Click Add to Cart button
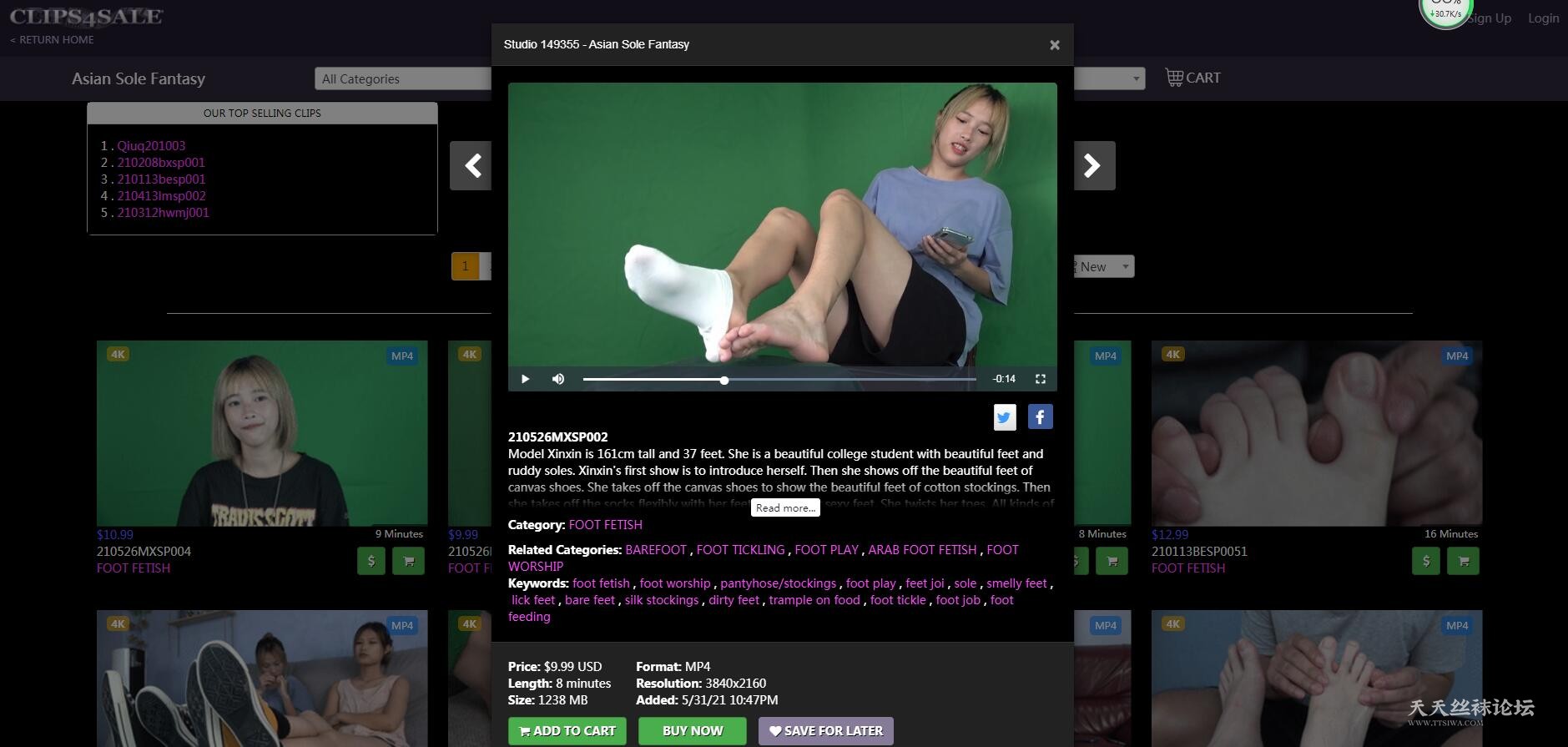Image resolution: width=1568 pixels, height=747 pixels. pyautogui.click(x=567, y=731)
